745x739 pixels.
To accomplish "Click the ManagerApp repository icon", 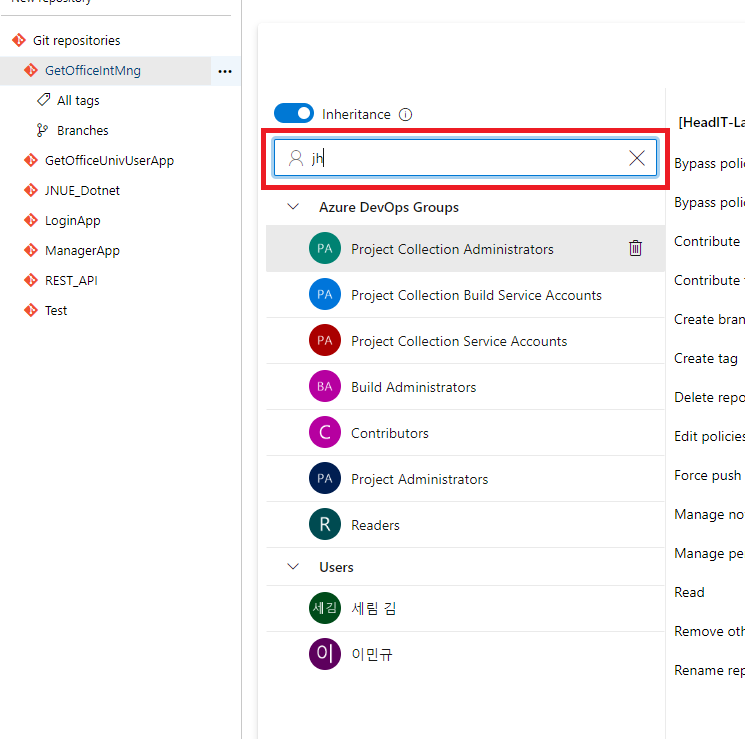I will 31,250.
